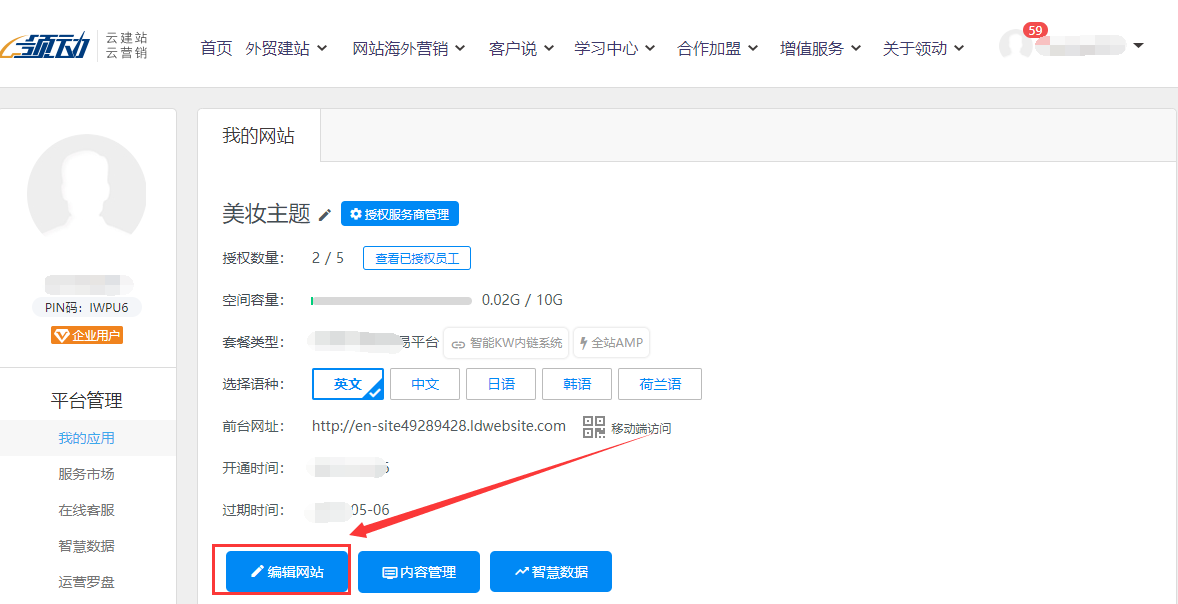Click the QR code icon for mobile access
The width and height of the screenshot is (1178, 604).
click(594, 427)
